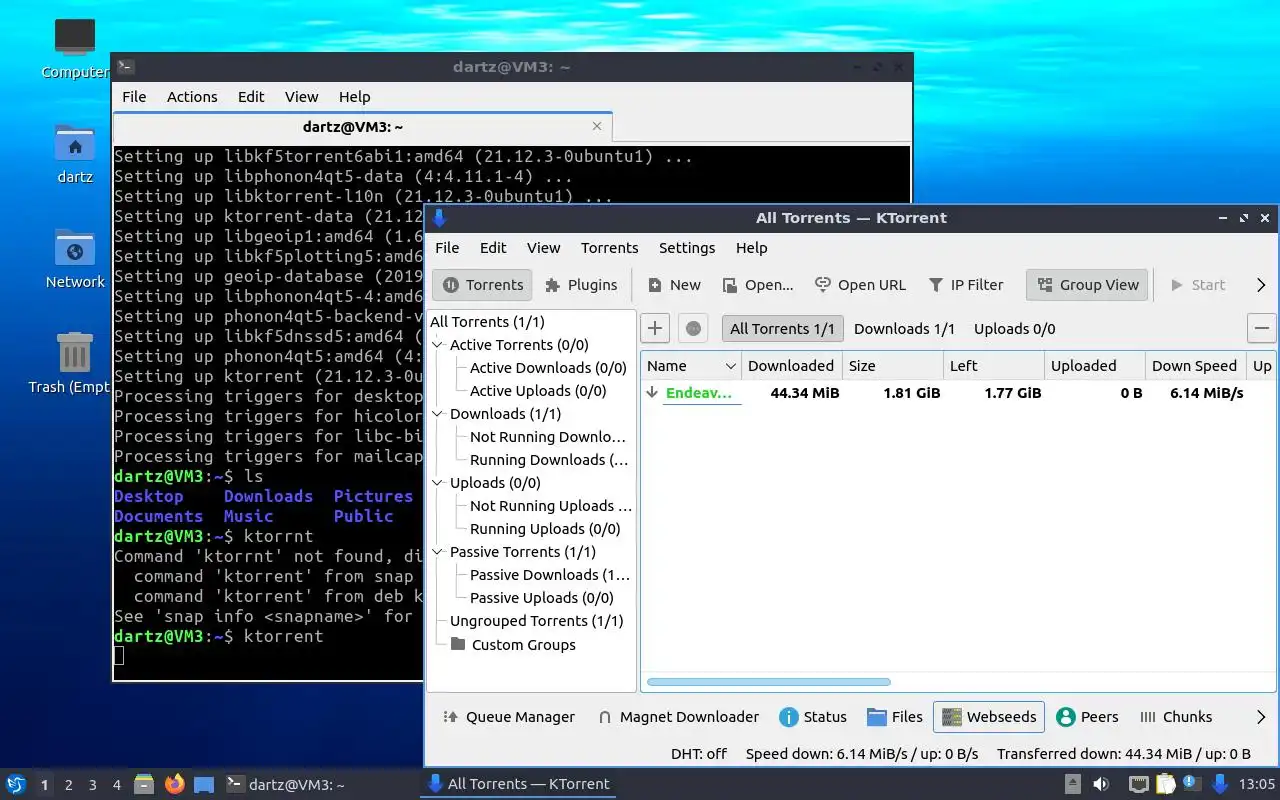Sort by the Size column header
This screenshot has height=800, width=1280.
(893, 366)
